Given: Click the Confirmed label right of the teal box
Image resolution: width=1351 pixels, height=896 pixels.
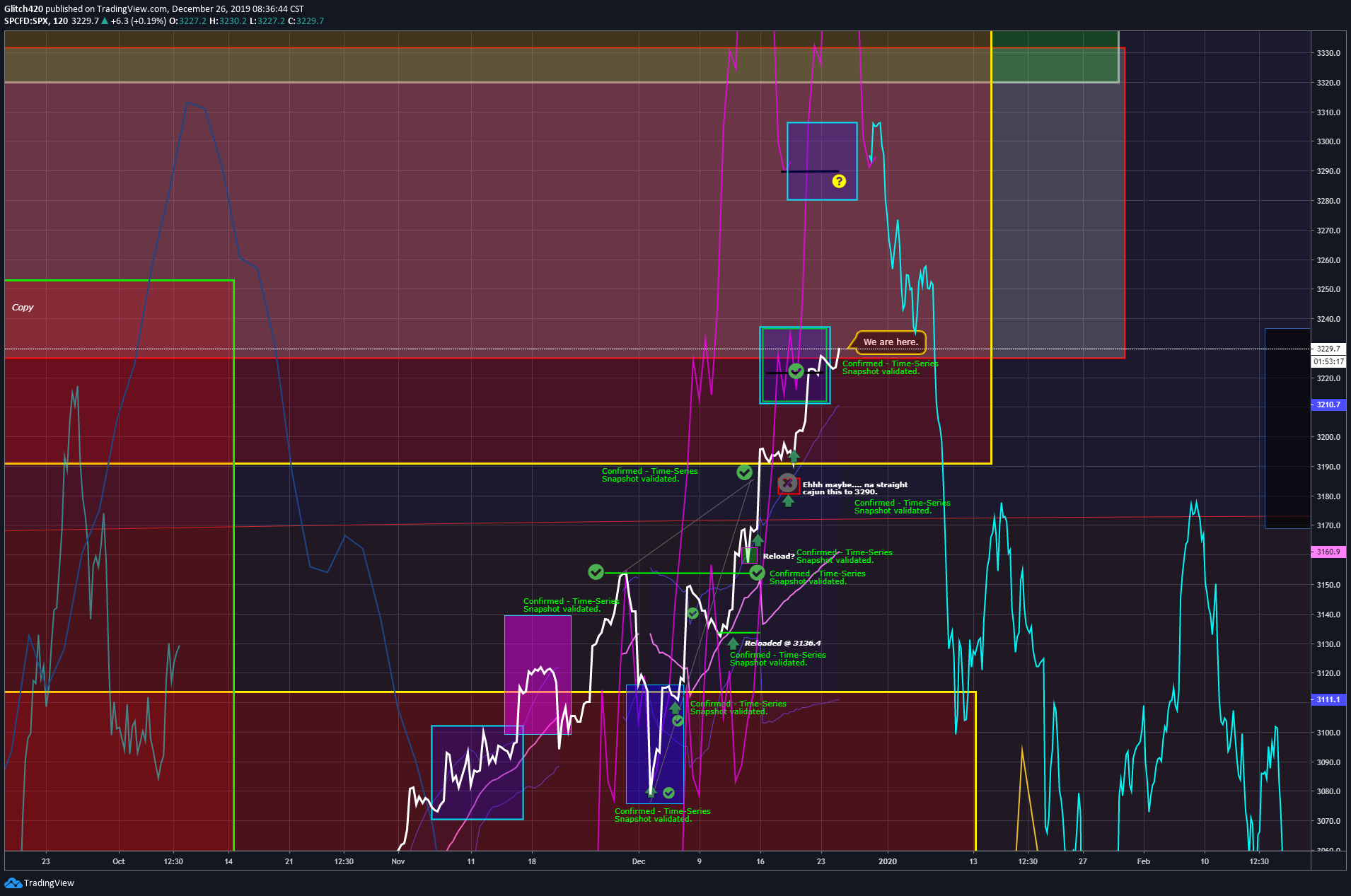Looking at the screenshot, I should [890, 367].
